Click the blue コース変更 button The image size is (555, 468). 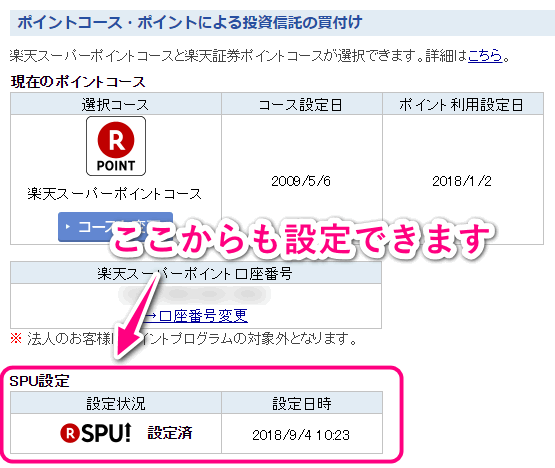[x=115, y=227]
